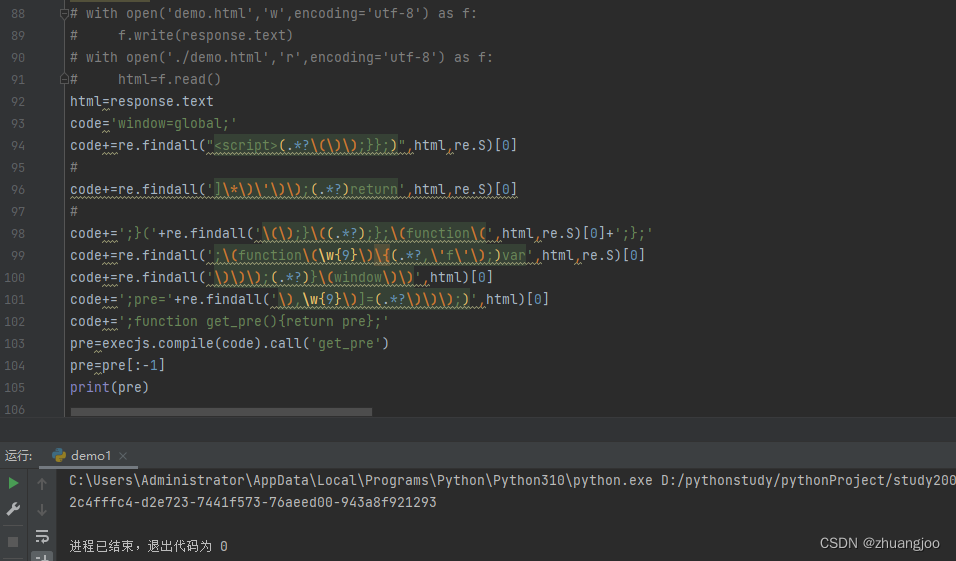Click output value 2c4fffc4-d2e723-7441f573 in console
956x561 pixels.
tap(252, 502)
